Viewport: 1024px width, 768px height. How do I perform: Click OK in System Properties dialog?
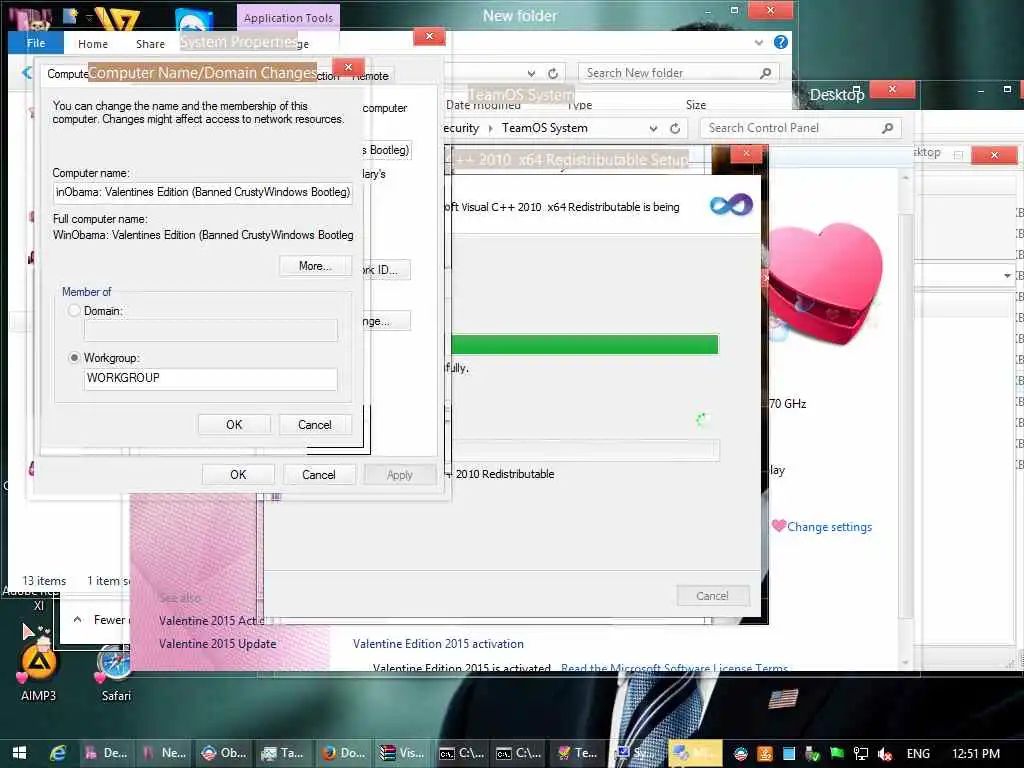[238, 475]
